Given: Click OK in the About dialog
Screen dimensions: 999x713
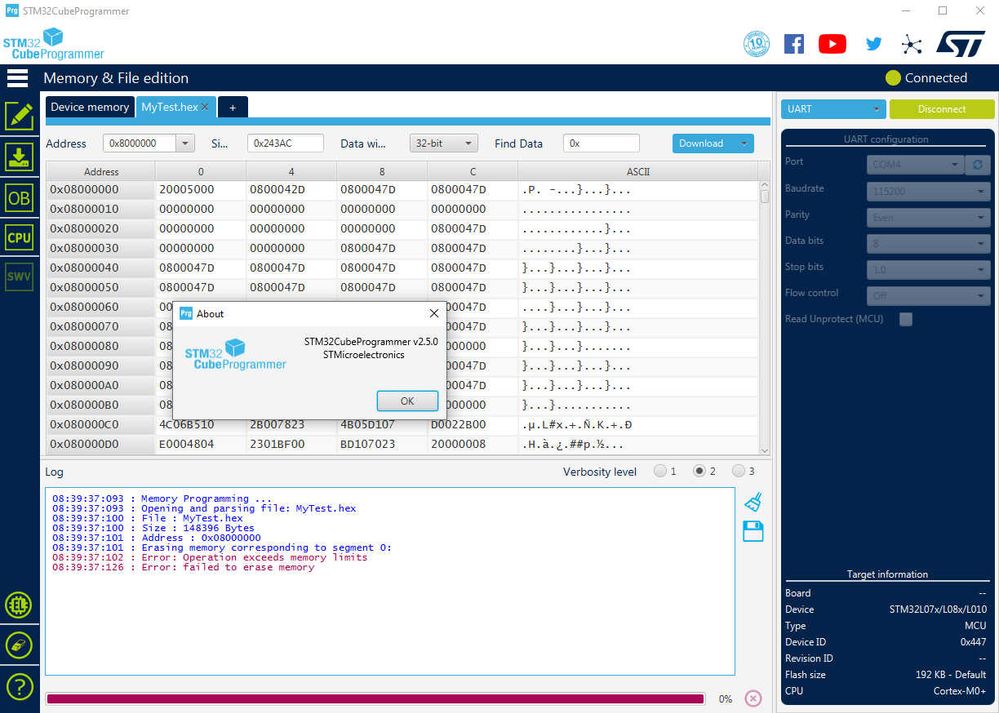Looking at the screenshot, I should tap(407, 401).
